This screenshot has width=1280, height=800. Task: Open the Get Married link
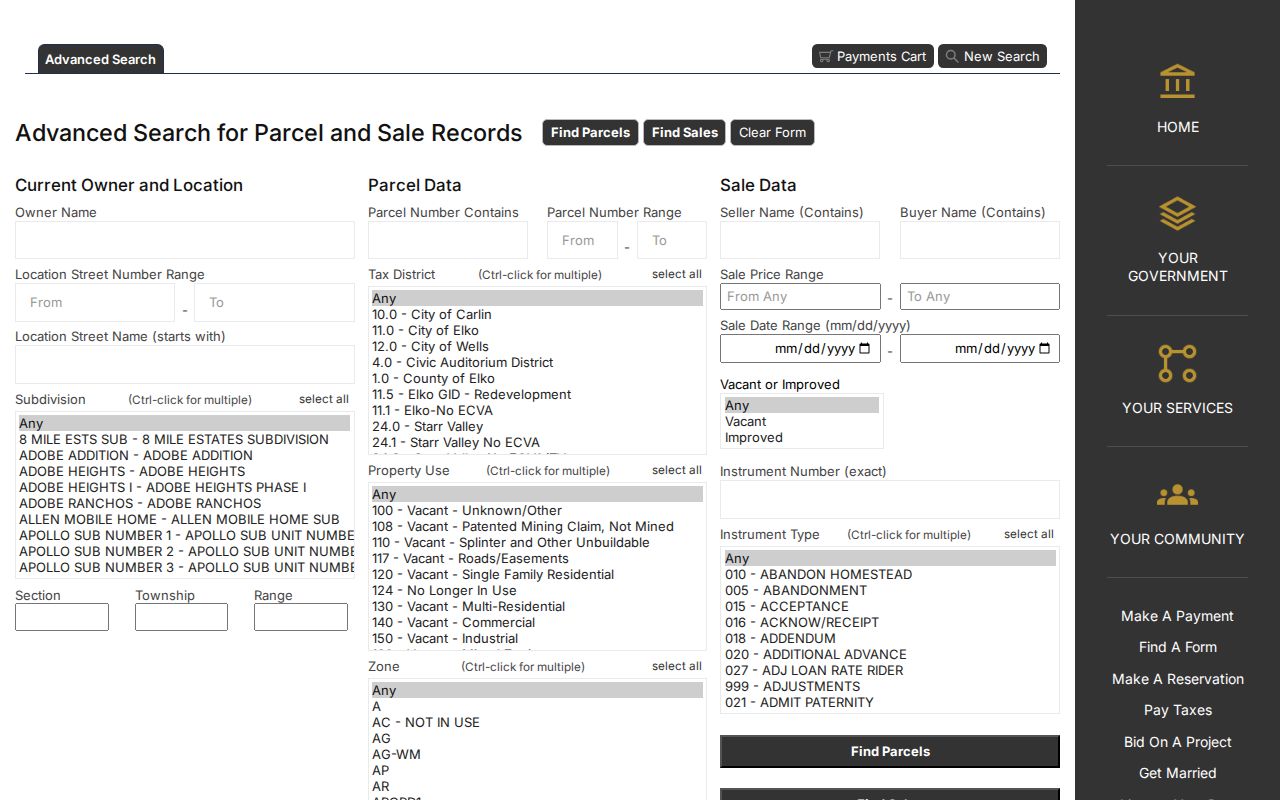coord(1177,773)
